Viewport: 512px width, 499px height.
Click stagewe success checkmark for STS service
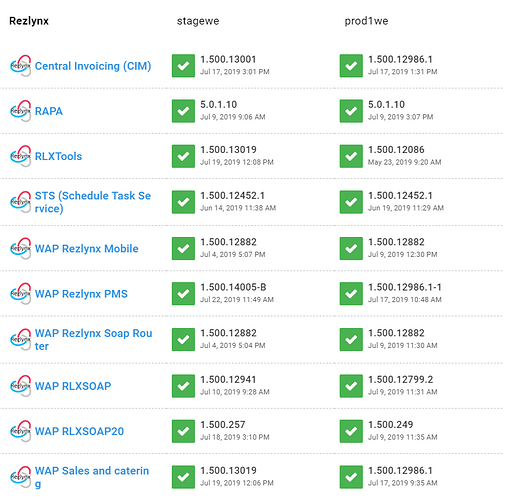coord(183,202)
